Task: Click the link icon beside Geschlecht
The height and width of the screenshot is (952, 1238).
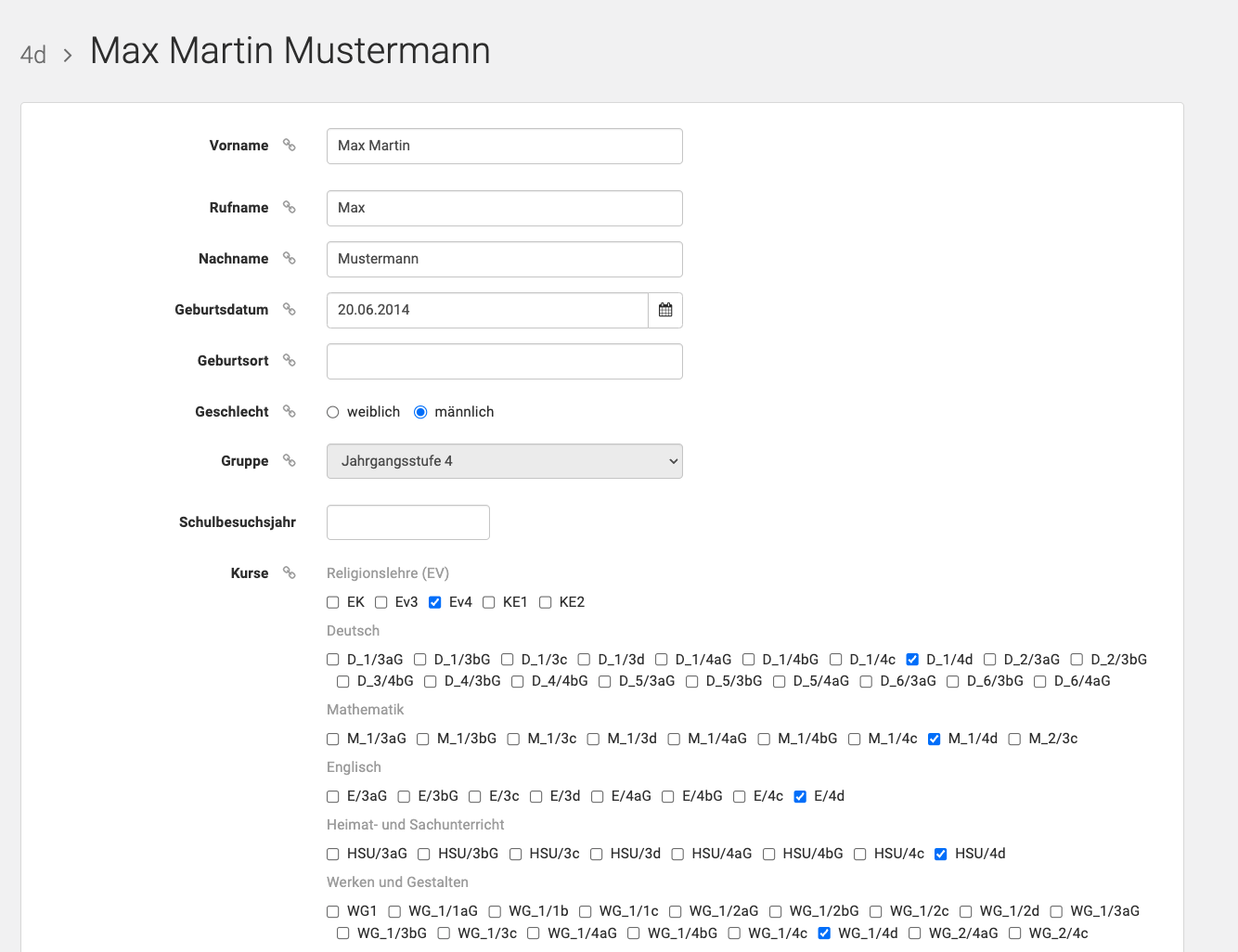Action: click(x=290, y=412)
